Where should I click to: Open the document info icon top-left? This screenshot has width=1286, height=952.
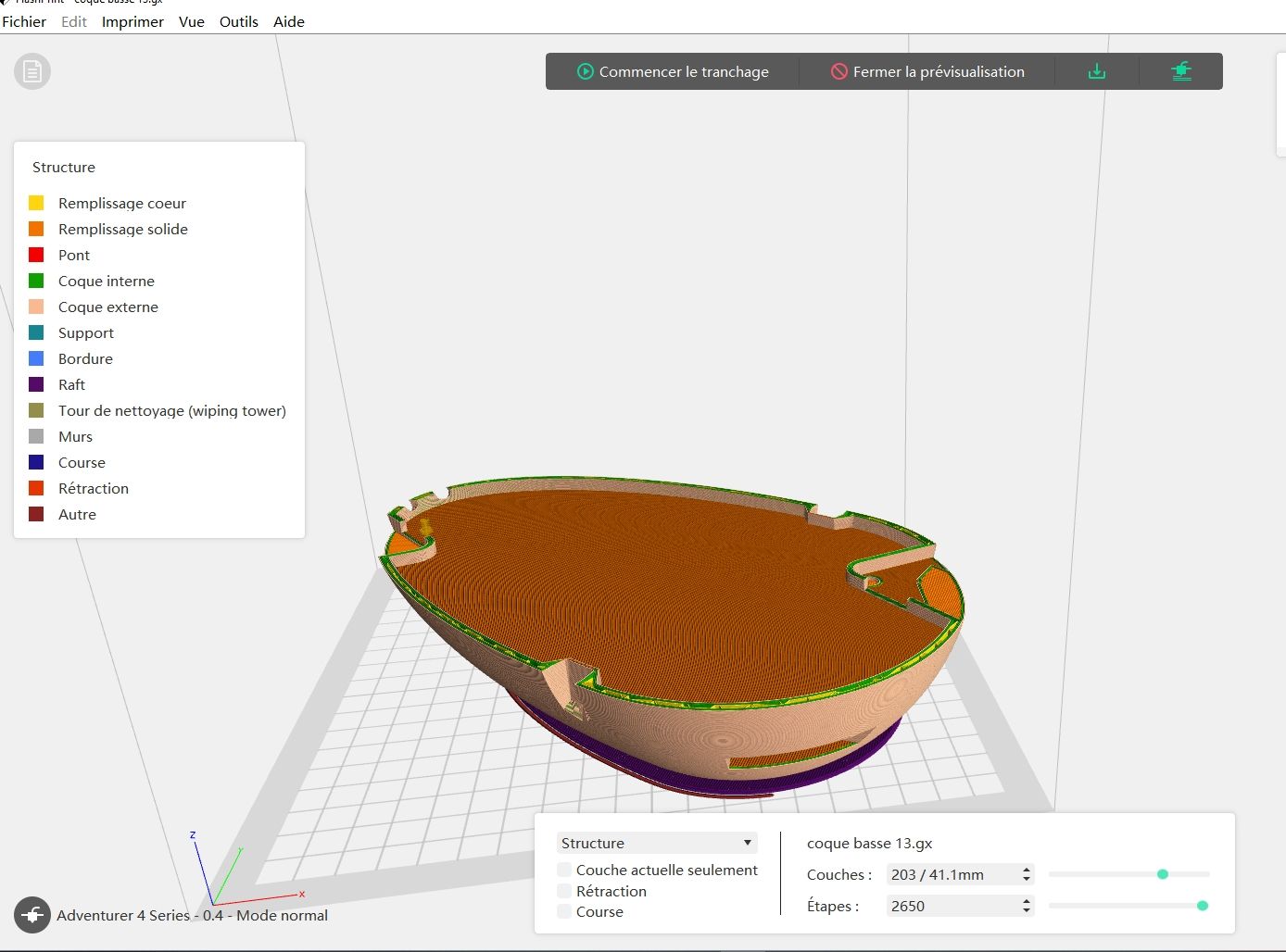(x=32, y=71)
